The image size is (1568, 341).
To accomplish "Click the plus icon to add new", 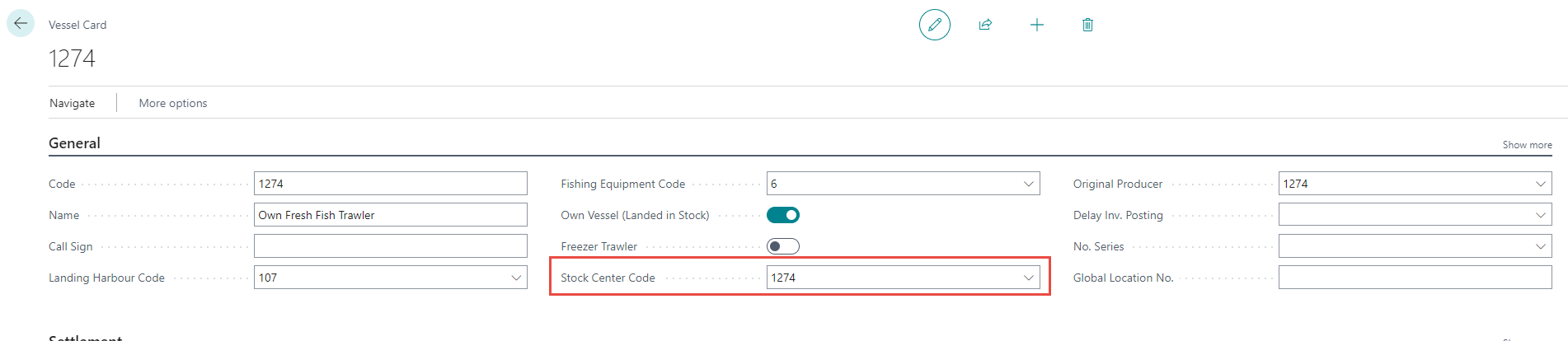I will click(x=1036, y=25).
